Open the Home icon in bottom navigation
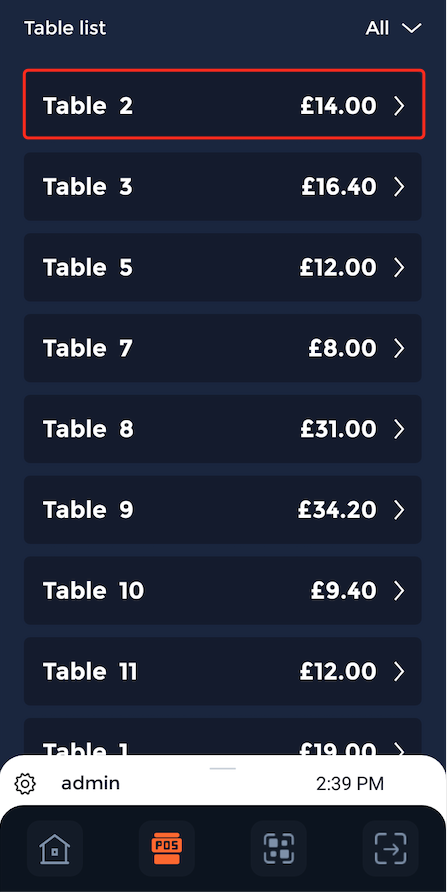447x892 pixels. [x=55, y=848]
